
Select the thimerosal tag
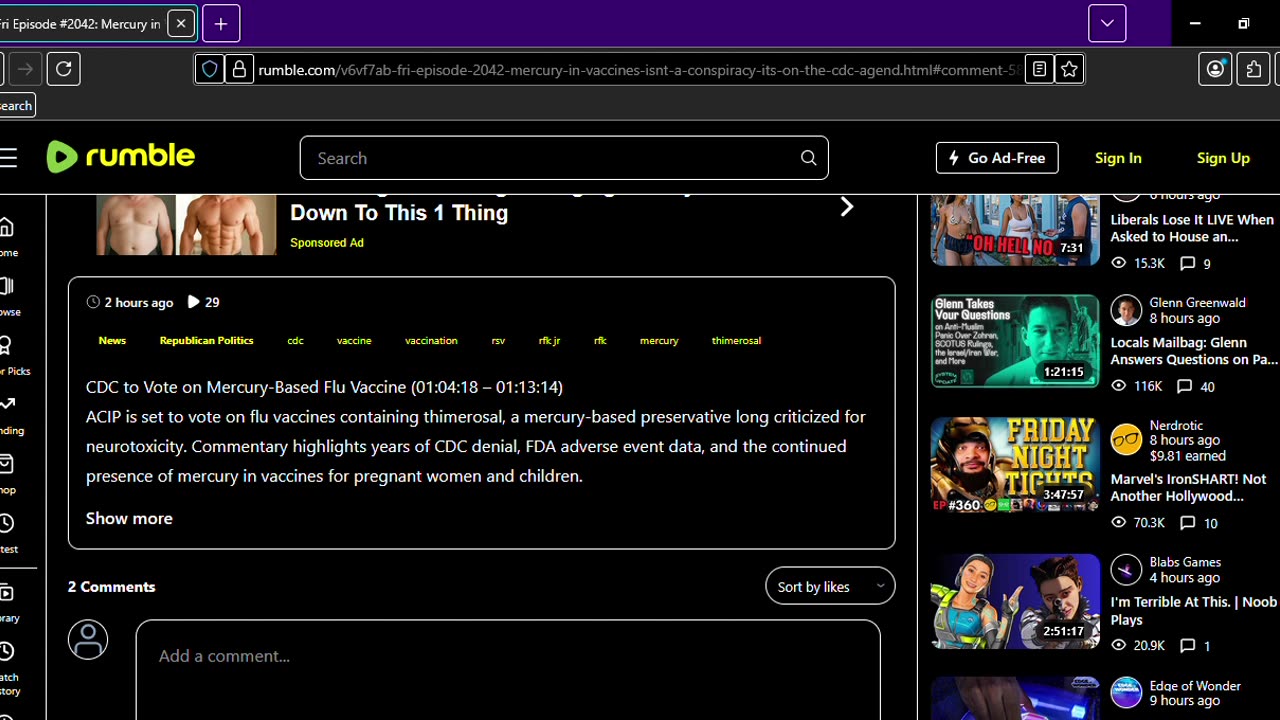pyautogui.click(x=736, y=340)
